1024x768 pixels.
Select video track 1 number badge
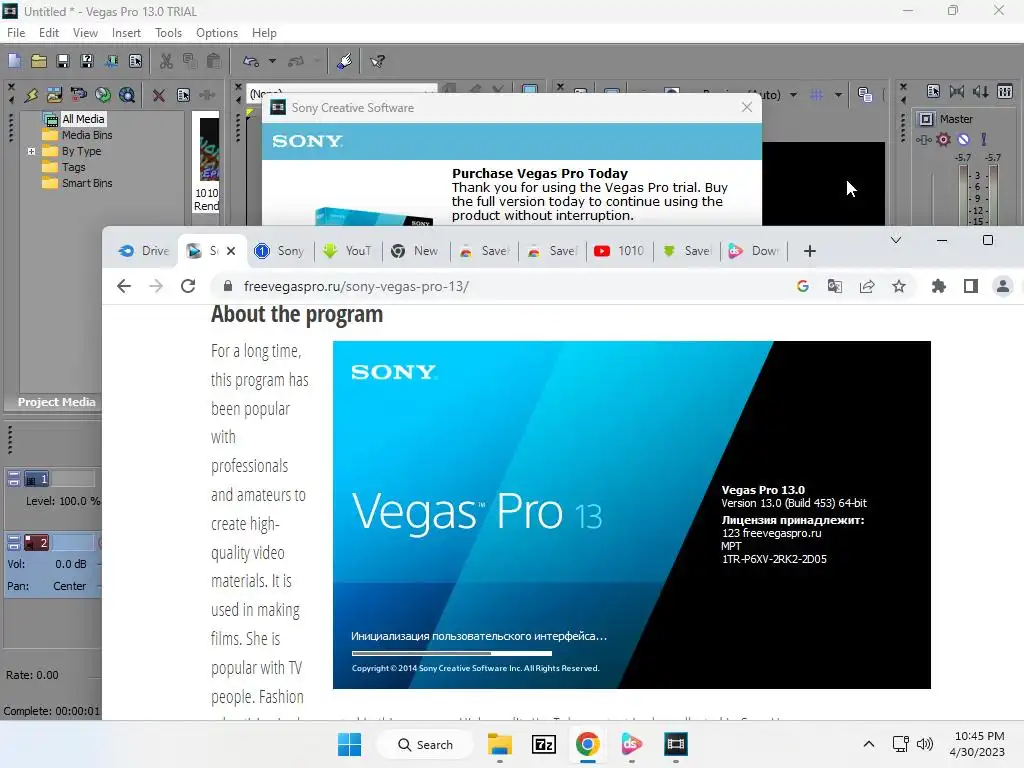point(37,479)
